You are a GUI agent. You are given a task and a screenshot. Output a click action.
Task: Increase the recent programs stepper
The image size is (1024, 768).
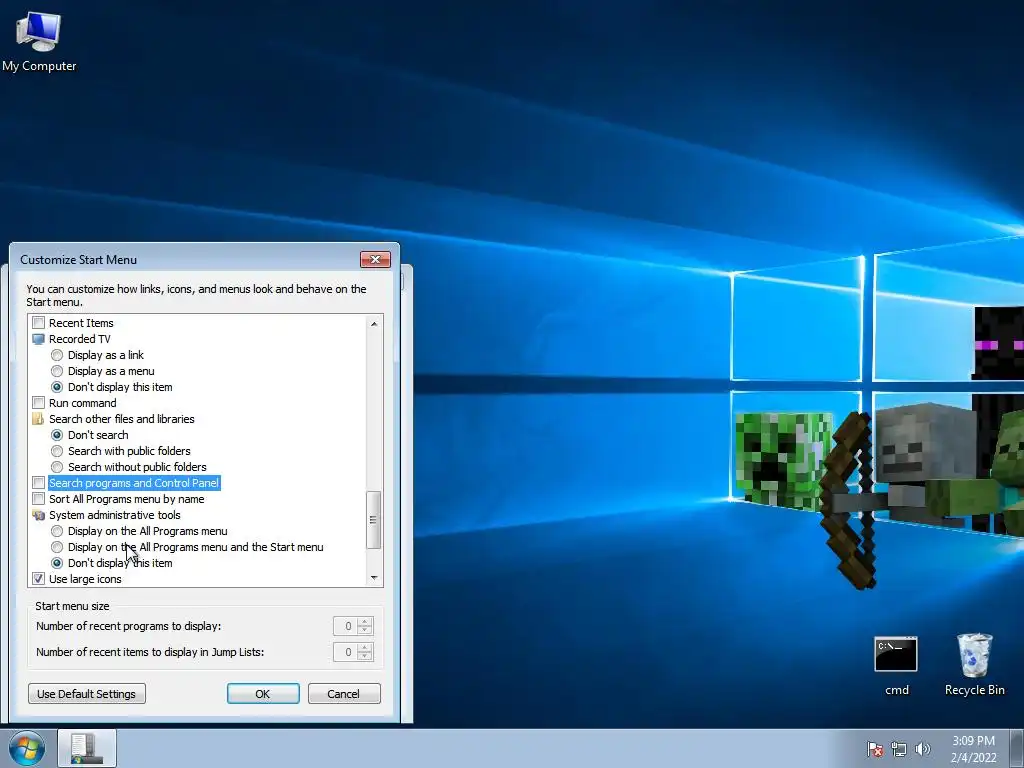tap(365, 622)
